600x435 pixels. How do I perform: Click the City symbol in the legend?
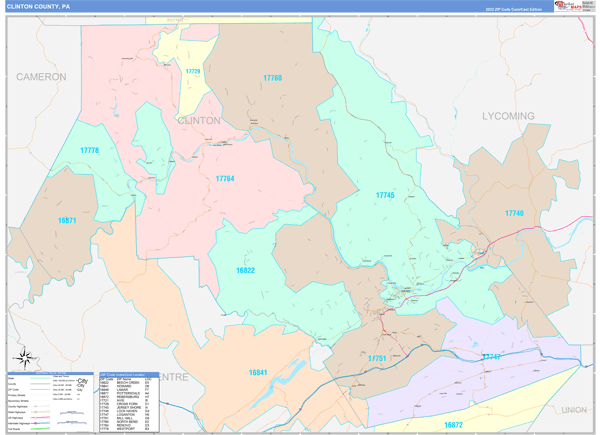[x=83, y=383]
